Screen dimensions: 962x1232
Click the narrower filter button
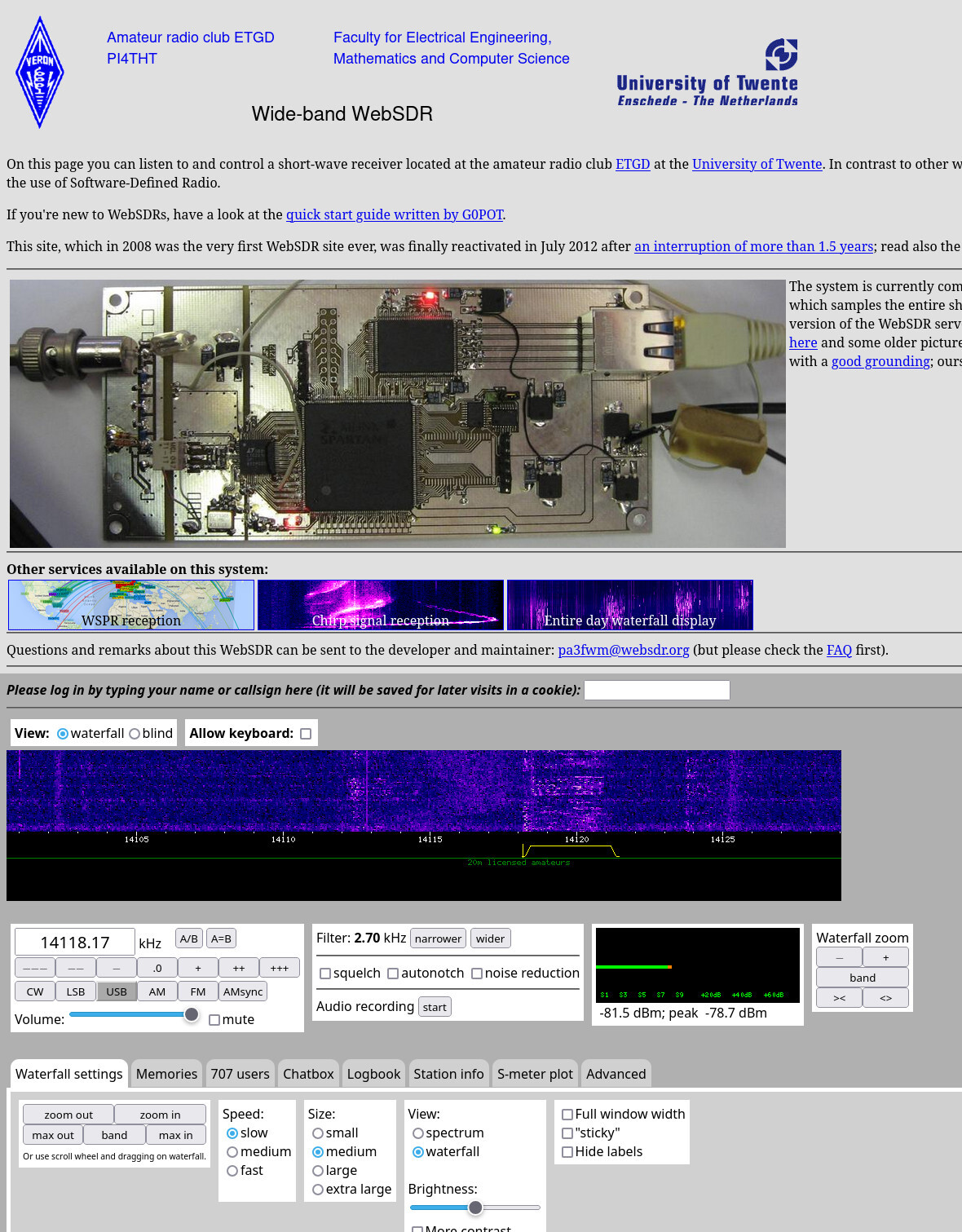pos(438,938)
